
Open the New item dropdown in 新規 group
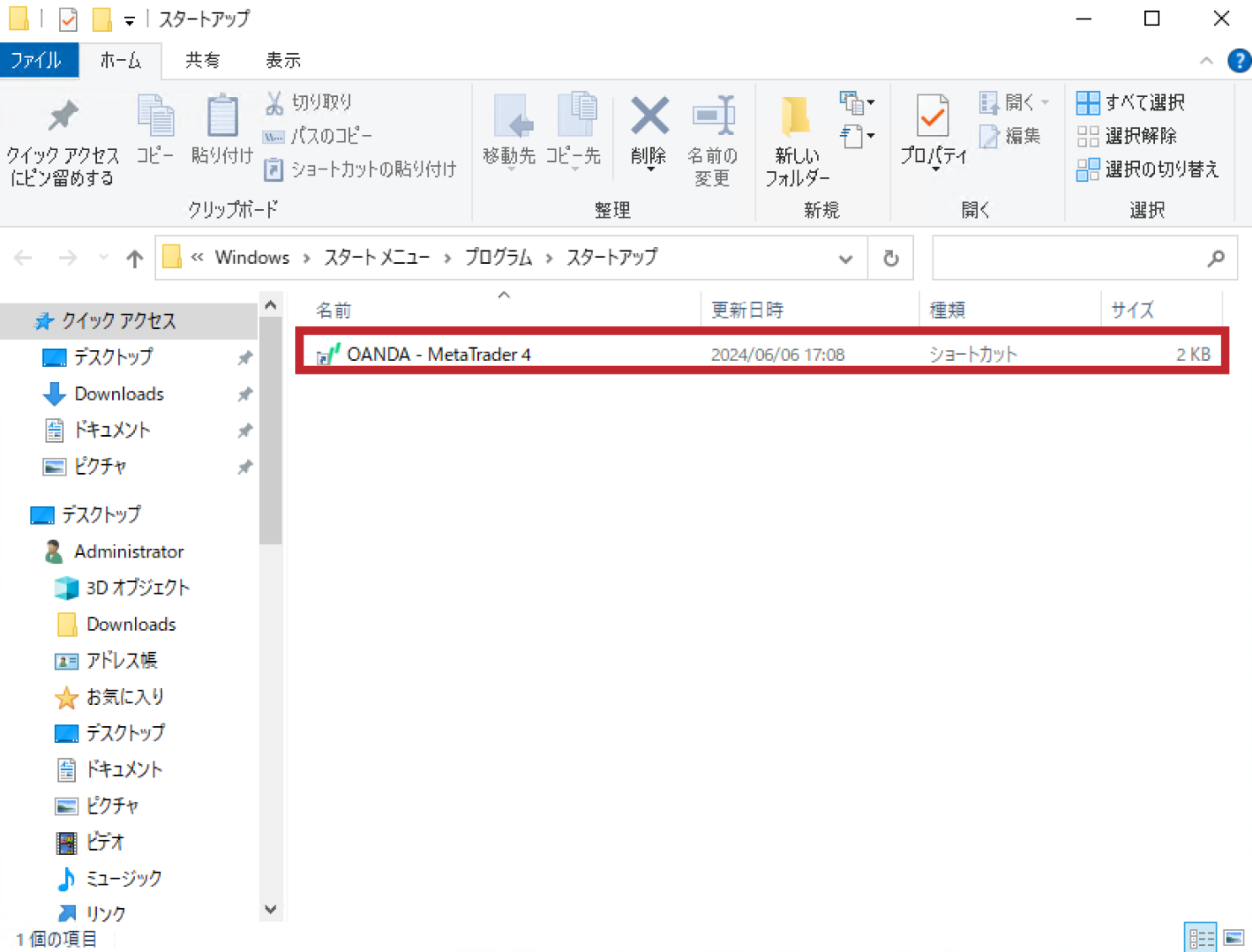[857, 103]
